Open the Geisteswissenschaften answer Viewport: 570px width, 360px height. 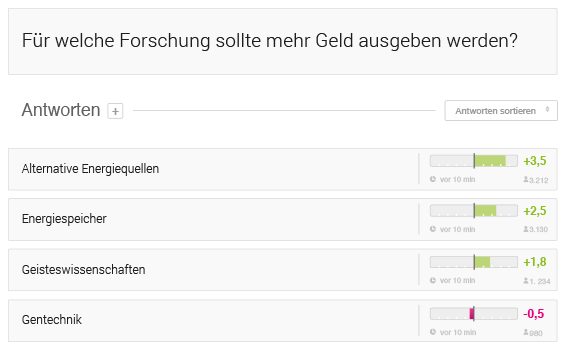pos(83,269)
